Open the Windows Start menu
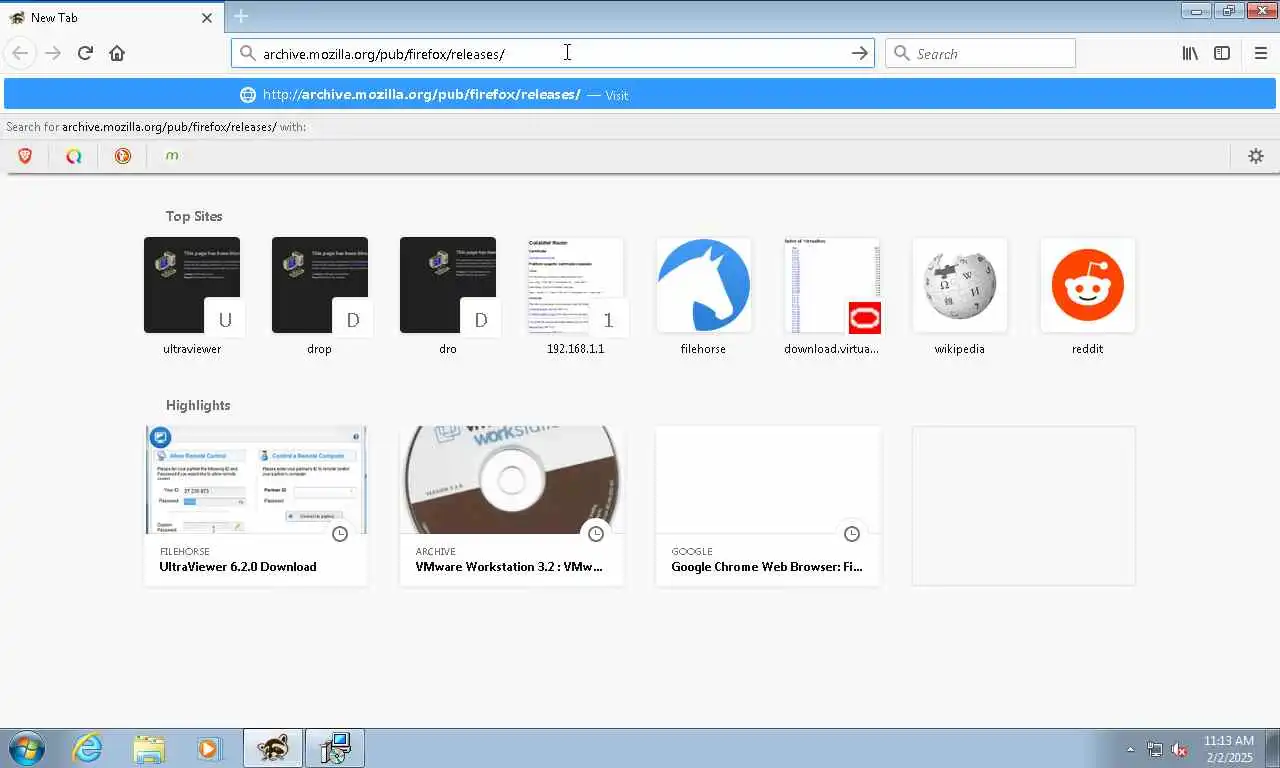This screenshot has height=768, width=1280. point(25,748)
